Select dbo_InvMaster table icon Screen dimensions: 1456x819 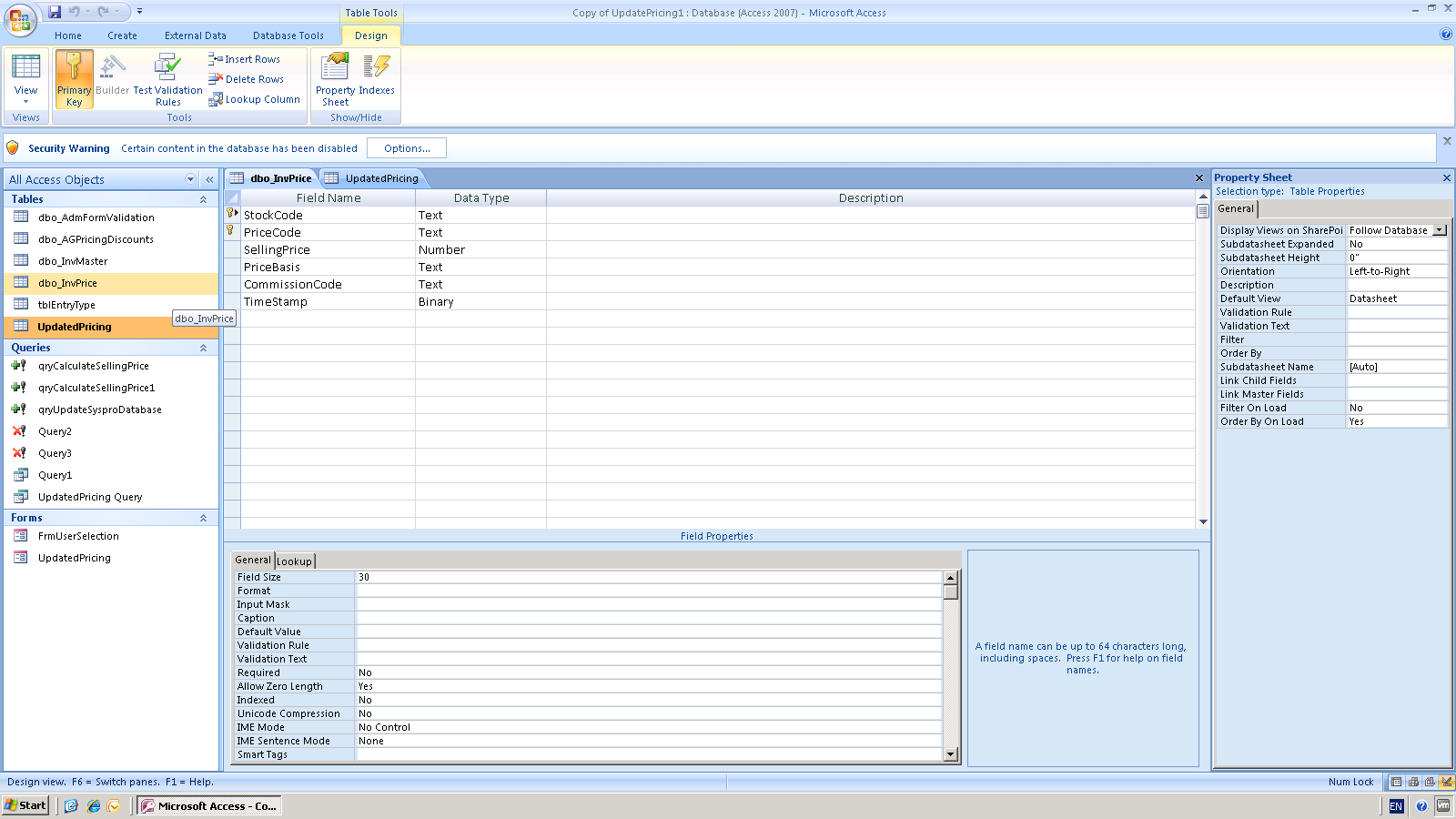pyautogui.click(x=21, y=260)
